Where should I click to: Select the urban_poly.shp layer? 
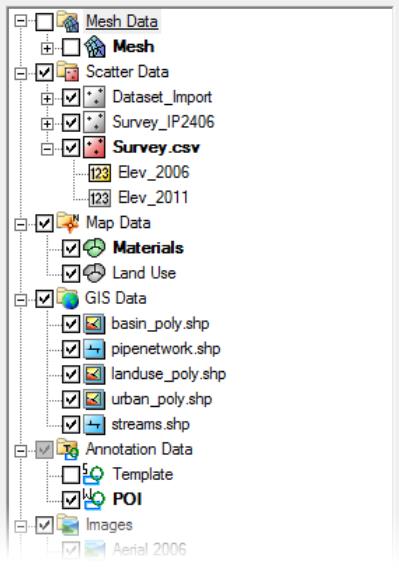pyautogui.click(x=162, y=399)
